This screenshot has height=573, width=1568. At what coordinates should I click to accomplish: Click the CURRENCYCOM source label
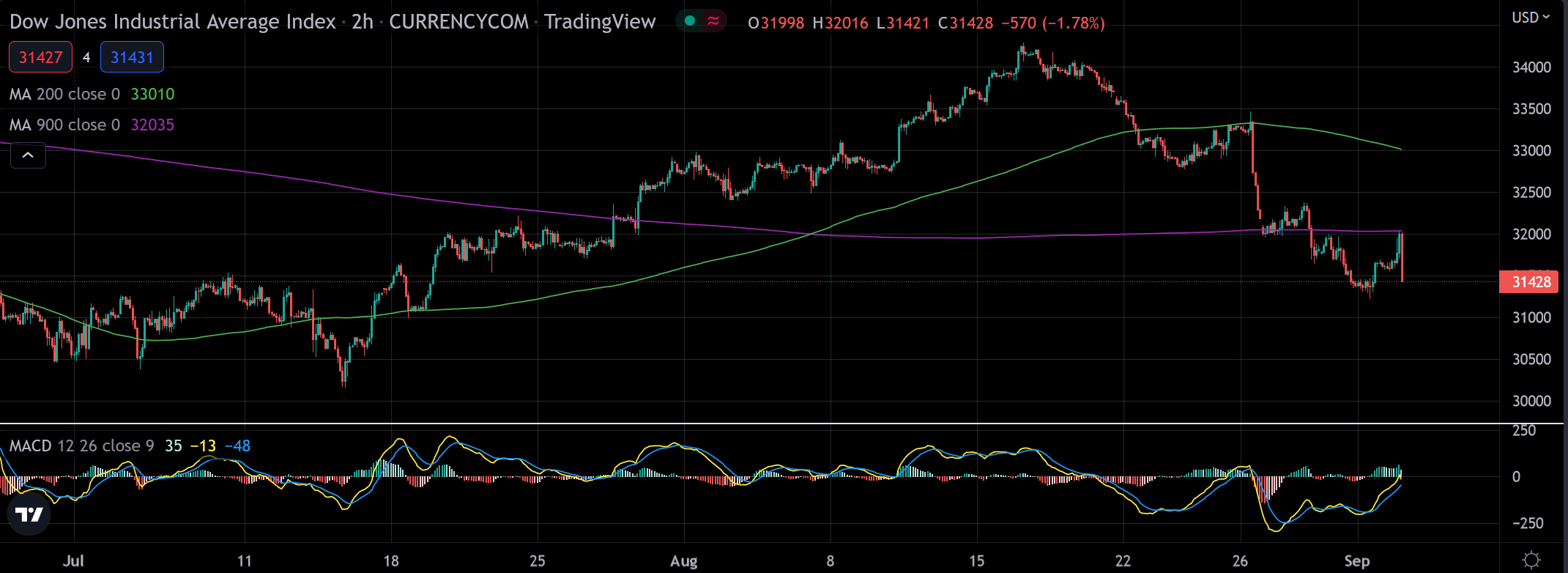pyautogui.click(x=458, y=22)
